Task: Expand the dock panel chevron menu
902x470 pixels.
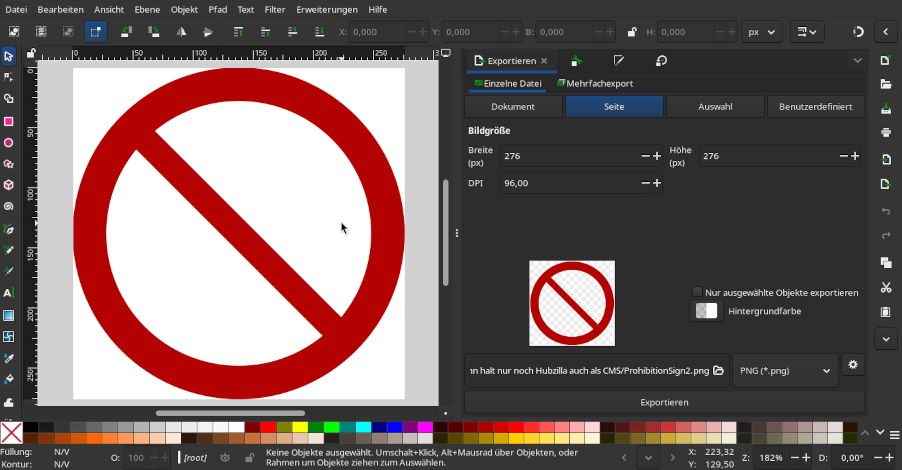Action: [857, 61]
